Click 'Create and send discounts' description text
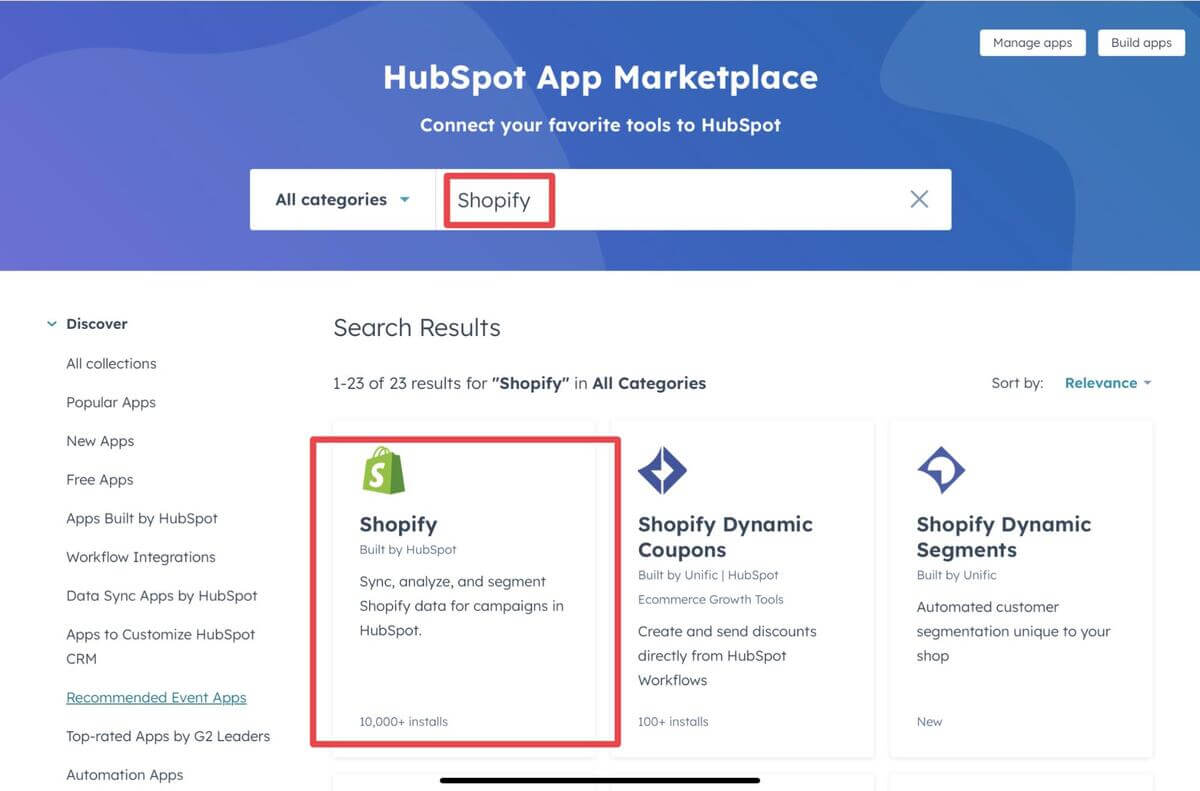1200x791 pixels. click(727, 655)
